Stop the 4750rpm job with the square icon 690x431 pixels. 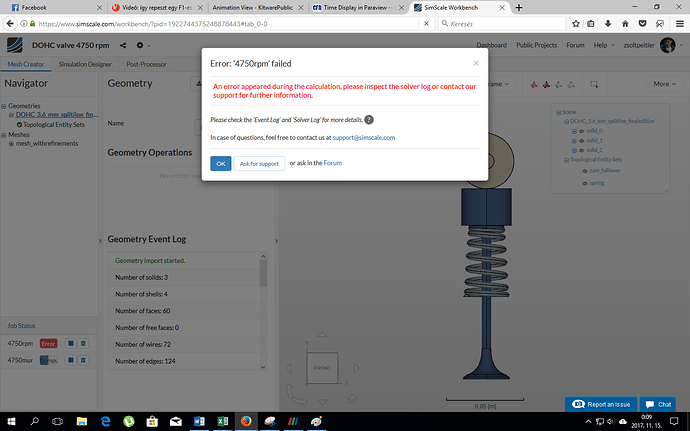(x=70, y=343)
